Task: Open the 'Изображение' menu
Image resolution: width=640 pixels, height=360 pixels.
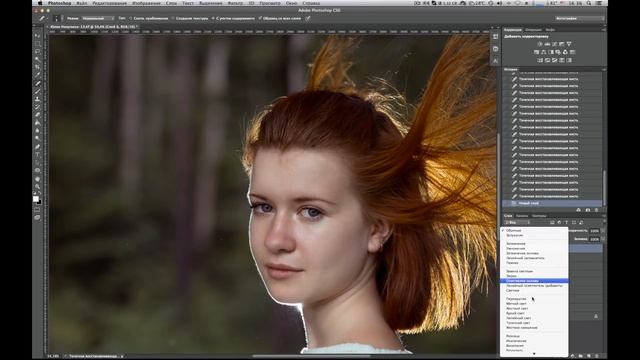Action: click(x=146, y=3)
